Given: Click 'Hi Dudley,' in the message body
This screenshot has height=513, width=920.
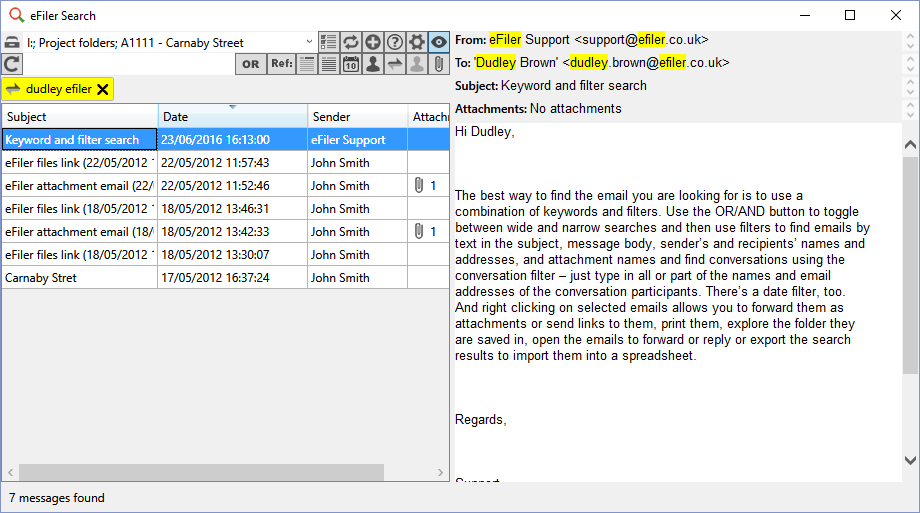Looking at the screenshot, I should click(x=485, y=131).
